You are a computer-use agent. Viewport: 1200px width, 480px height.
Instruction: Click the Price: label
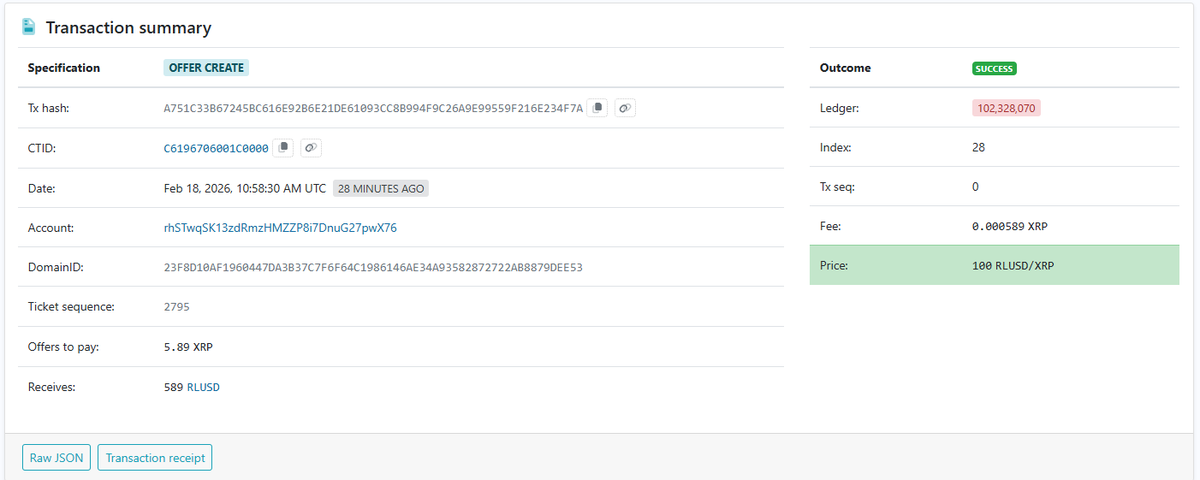835,267
